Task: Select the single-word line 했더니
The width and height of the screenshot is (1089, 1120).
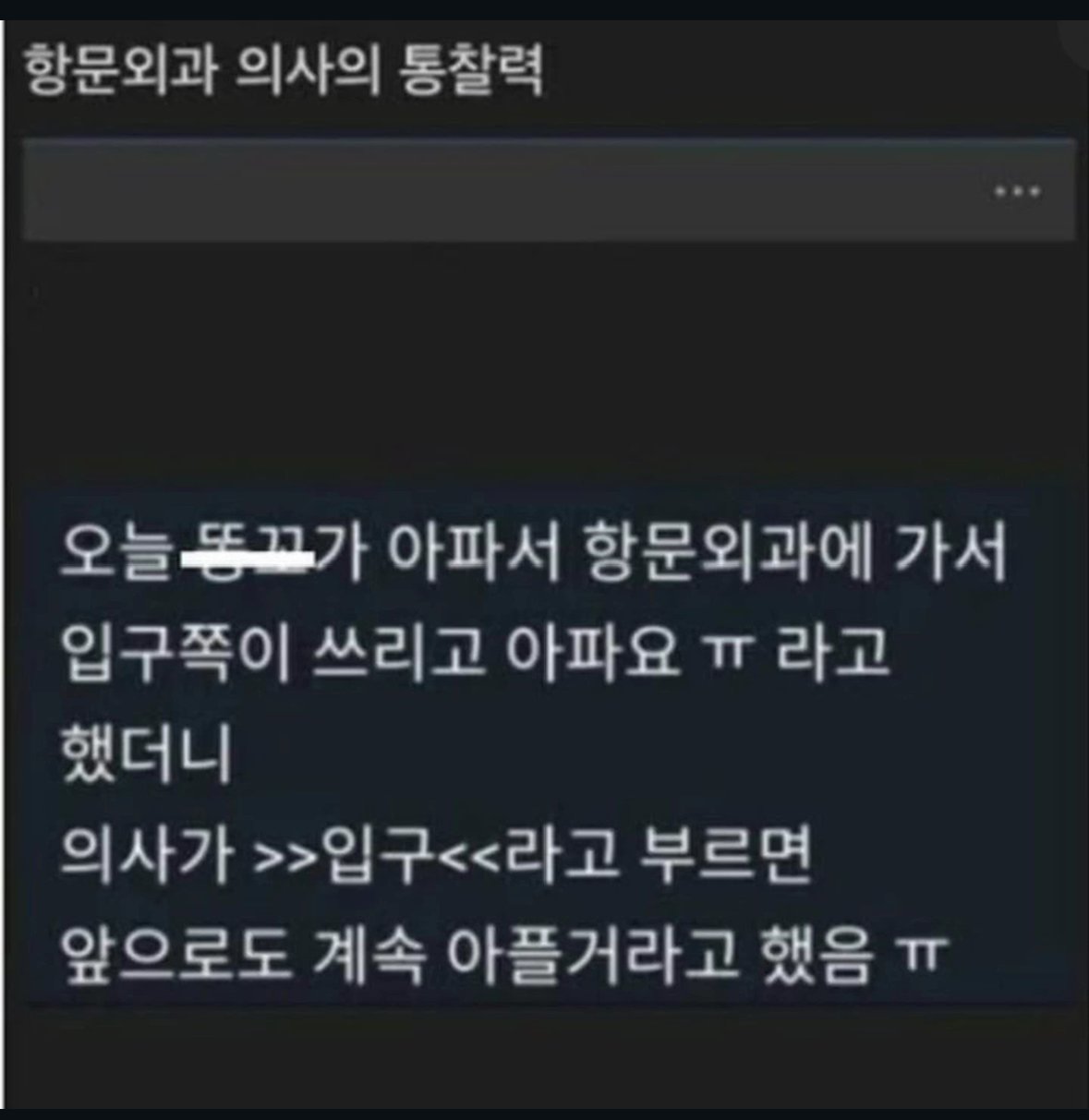Action: (144, 754)
